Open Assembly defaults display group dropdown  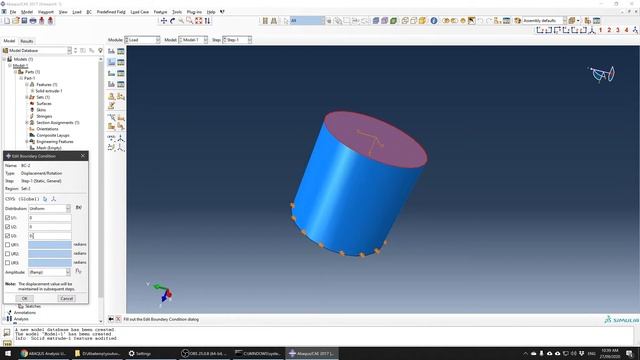tap(544, 20)
